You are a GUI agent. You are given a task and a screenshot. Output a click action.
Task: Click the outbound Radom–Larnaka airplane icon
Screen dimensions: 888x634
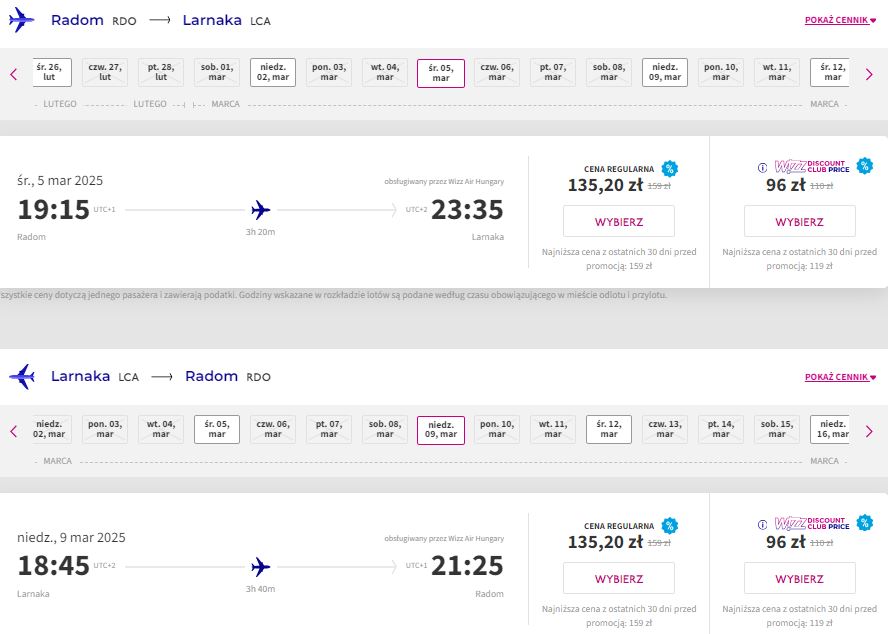(22, 20)
